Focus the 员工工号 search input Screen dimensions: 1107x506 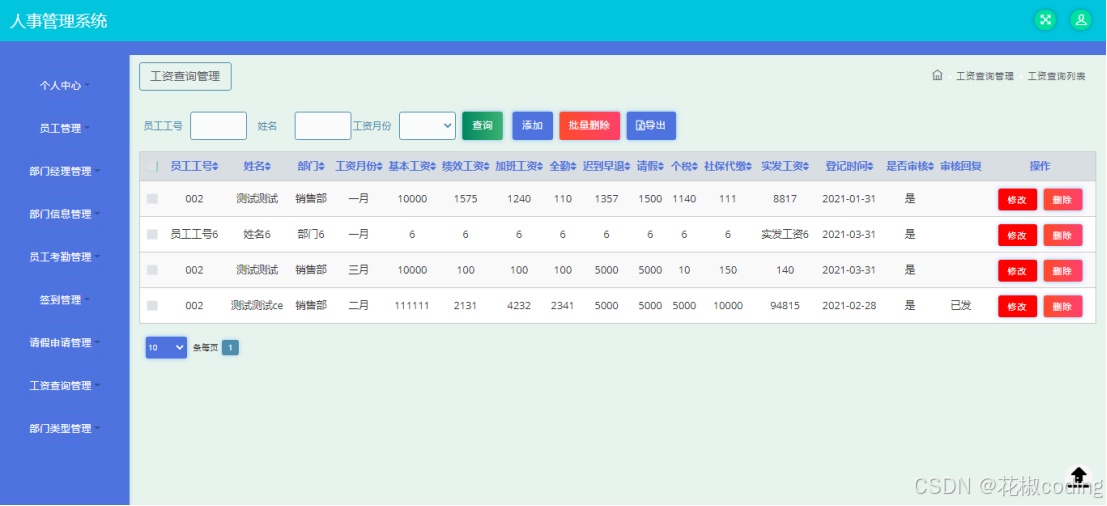coord(218,126)
